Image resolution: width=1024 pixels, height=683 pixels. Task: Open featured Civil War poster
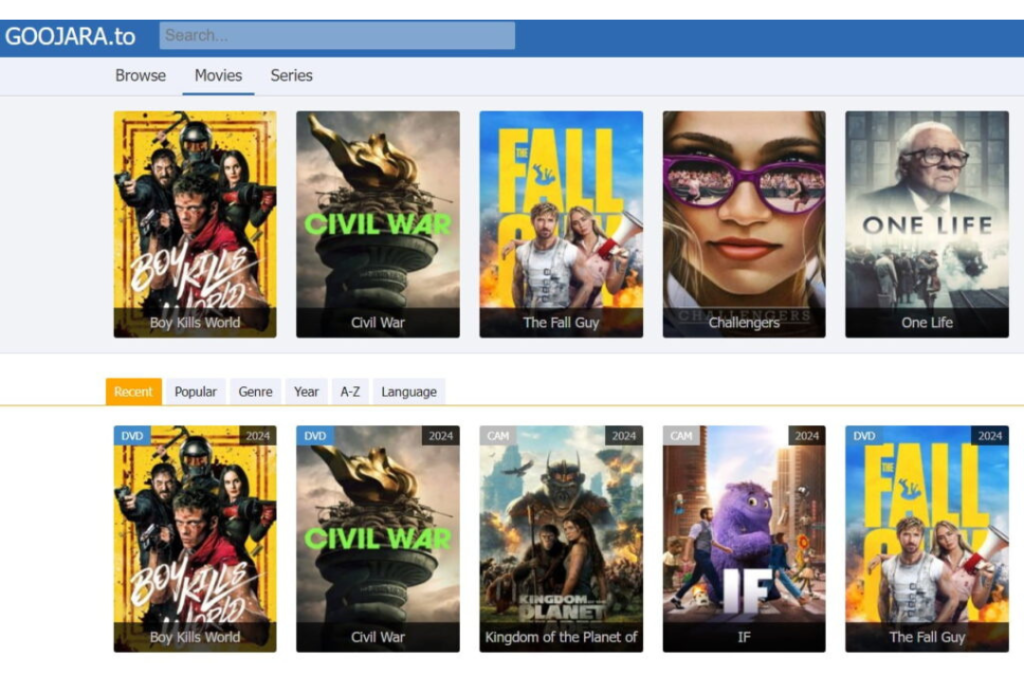pos(377,224)
